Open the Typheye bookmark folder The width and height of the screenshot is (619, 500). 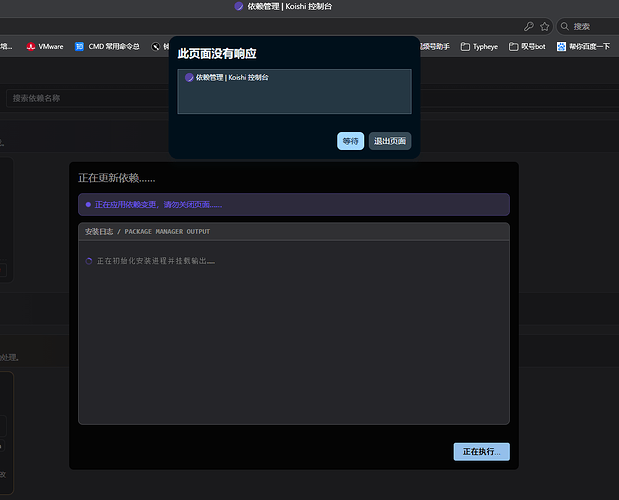click(x=479, y=47)
